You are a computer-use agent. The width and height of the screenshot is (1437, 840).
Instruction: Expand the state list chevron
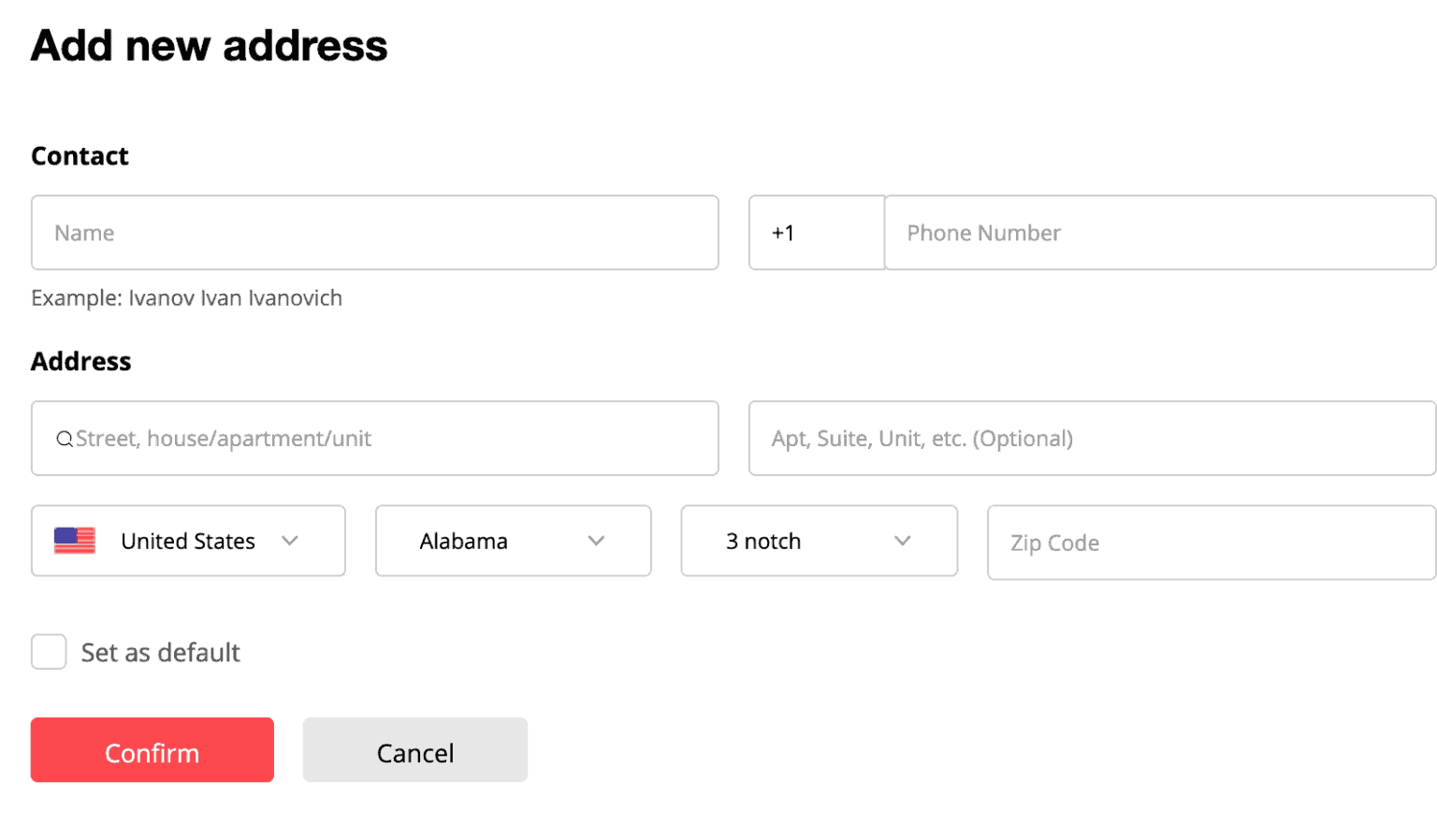pyautogui.click(x=597, y=541)
